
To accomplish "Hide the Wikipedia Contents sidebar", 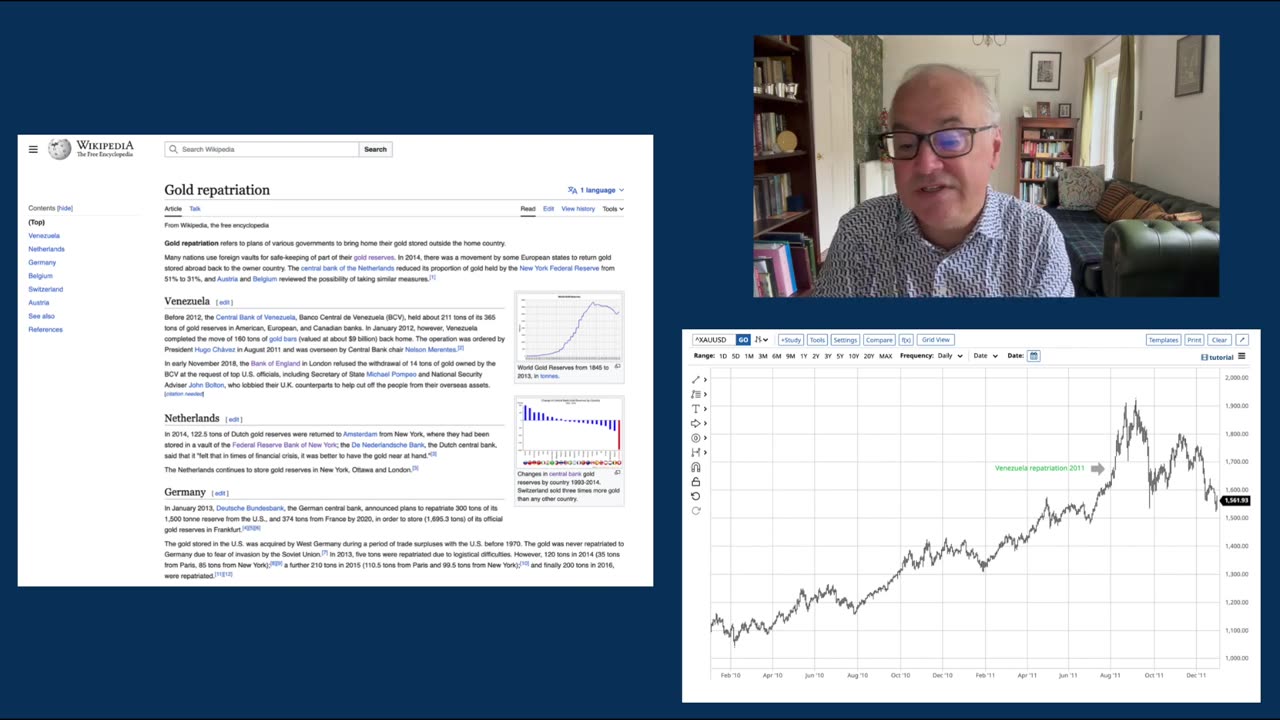I will click(65, 208).
